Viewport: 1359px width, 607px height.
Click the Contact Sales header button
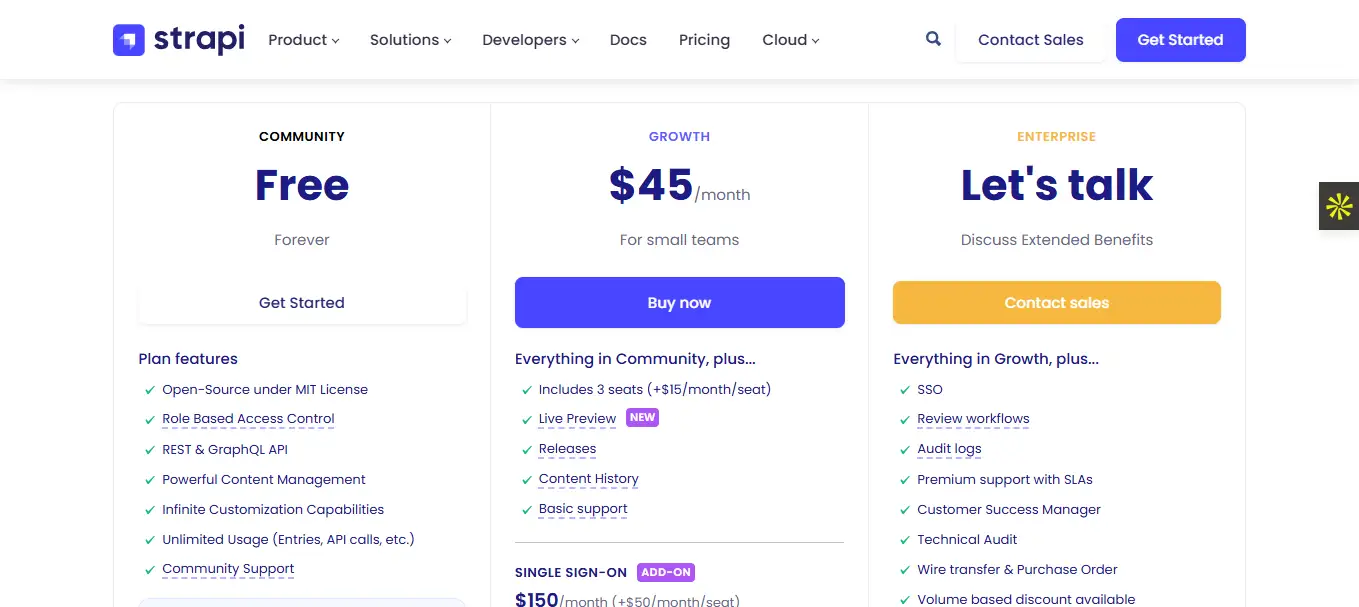[x=1030, y=40]
